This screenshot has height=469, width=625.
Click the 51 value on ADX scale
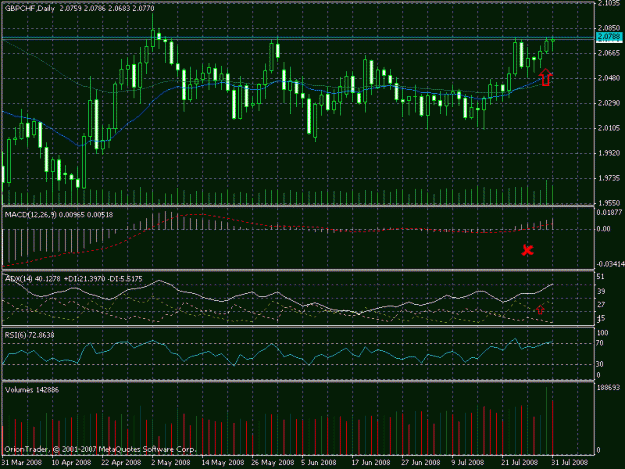pyautogui.click(x=601, y=277)
